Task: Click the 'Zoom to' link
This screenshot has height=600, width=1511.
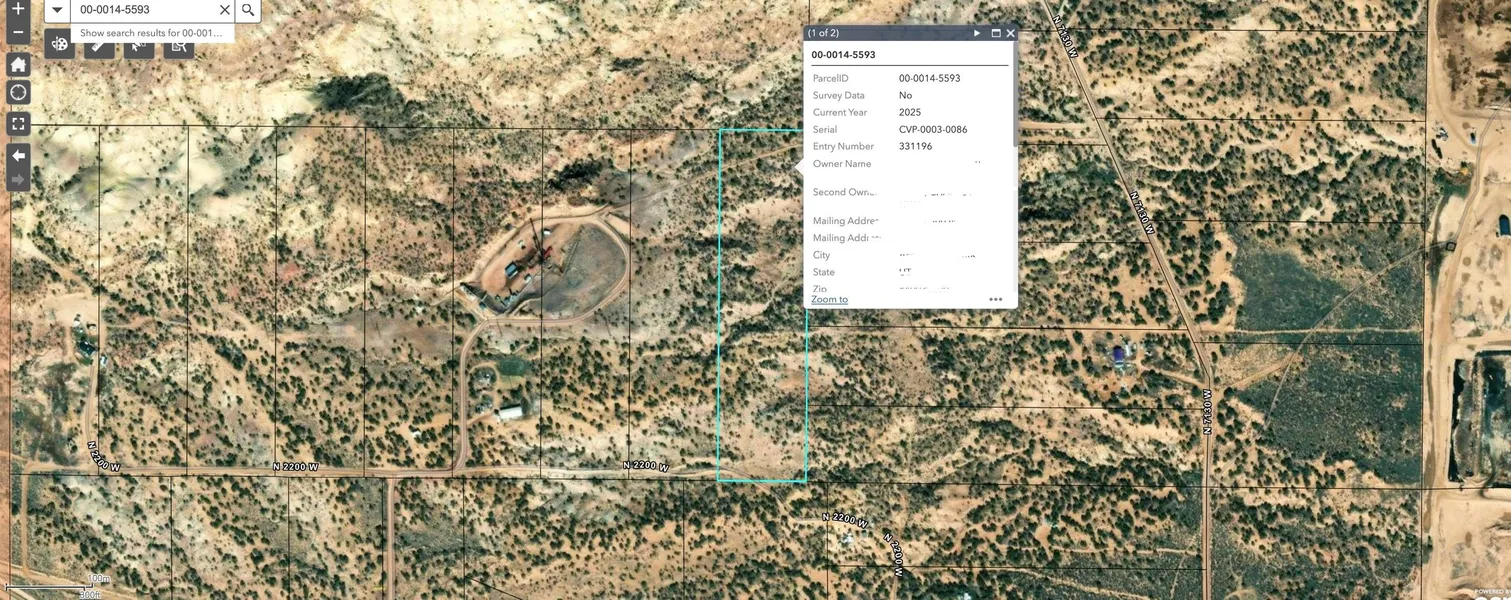Action: pyautogui.click(x=829, y=299)
